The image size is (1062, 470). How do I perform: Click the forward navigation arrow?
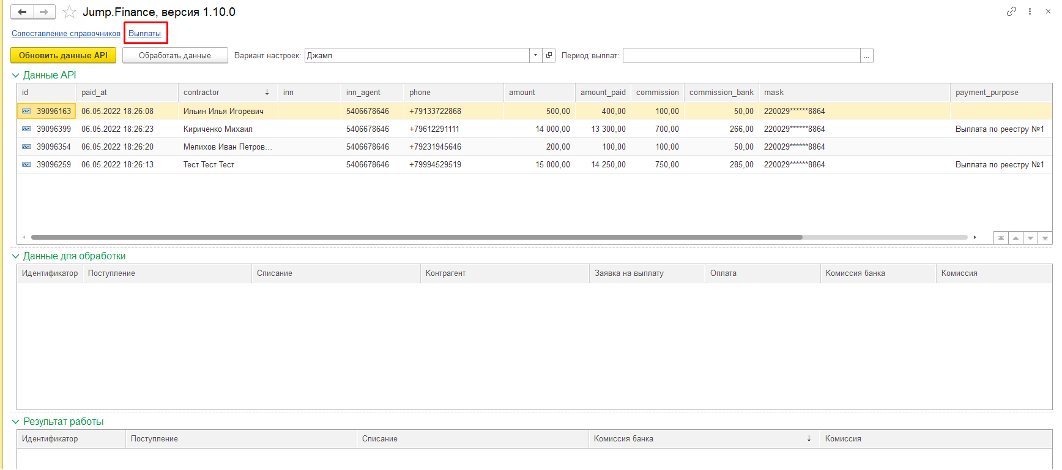(x=43, y=13)
